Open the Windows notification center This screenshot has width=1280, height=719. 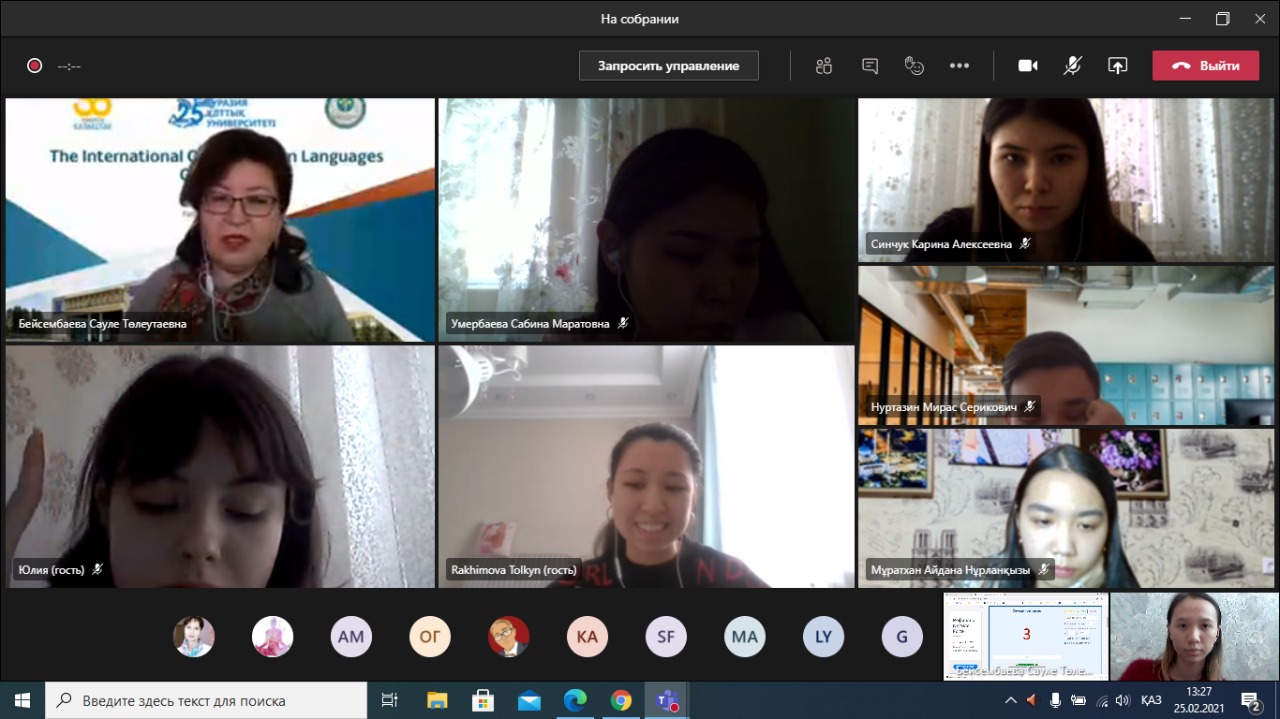pyautogui.click(x=1250, y=700)
